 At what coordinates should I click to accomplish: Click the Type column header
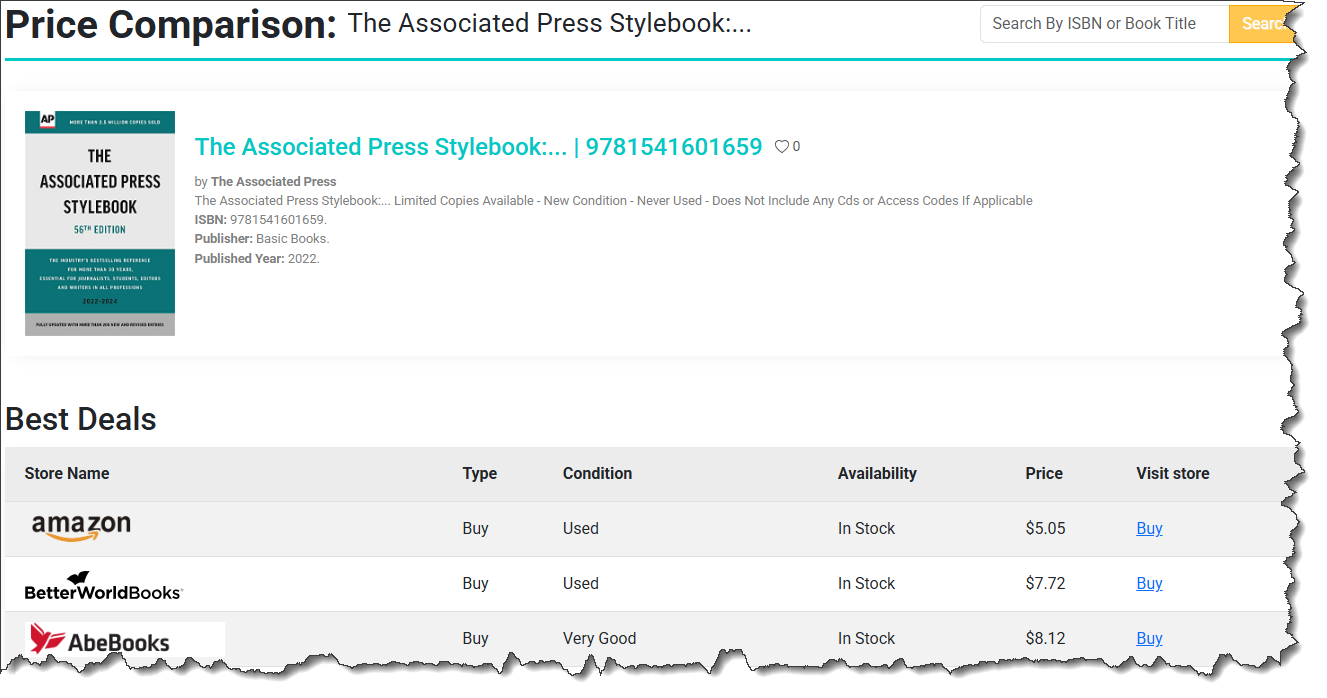pyautogui.click(x=480, y=473)
